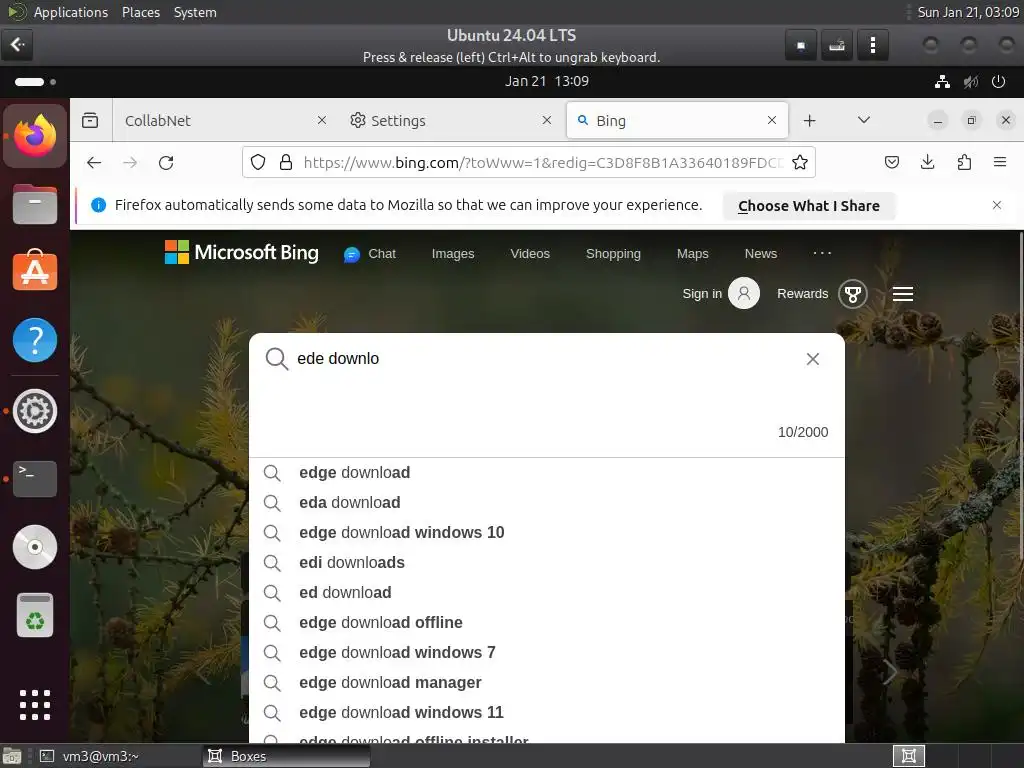The image size is (1024, 768).
Task: Open Firefox View recent browsing icon
Action: point(90,120)
